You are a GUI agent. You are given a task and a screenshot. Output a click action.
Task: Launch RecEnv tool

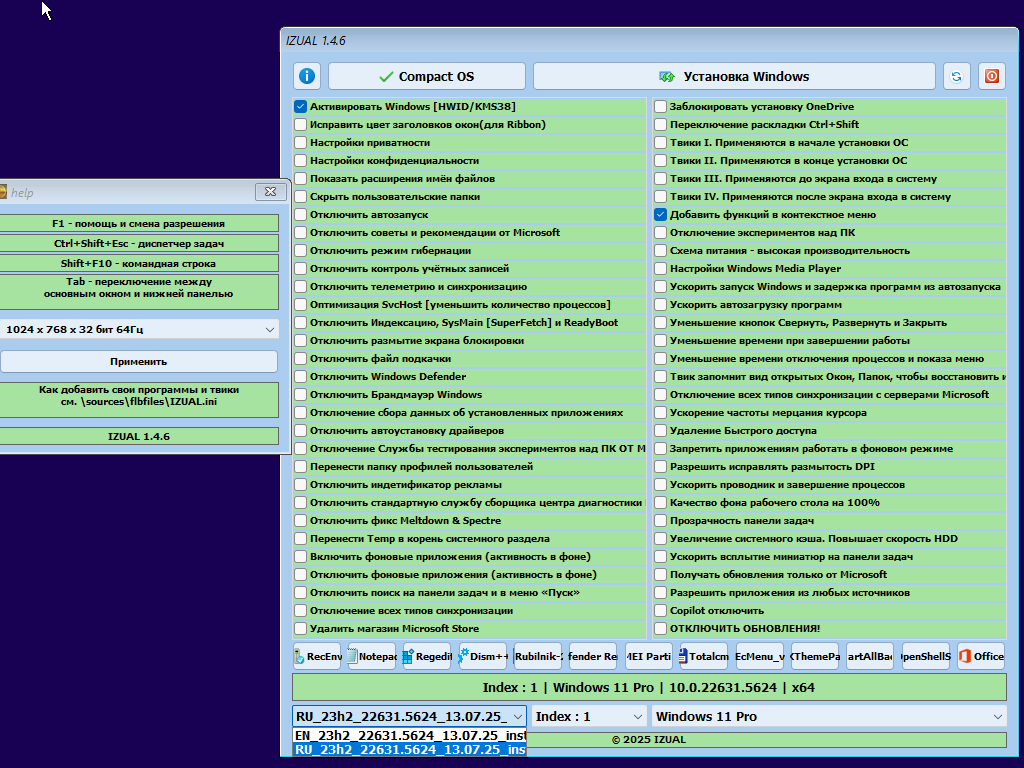coord(317,656)
